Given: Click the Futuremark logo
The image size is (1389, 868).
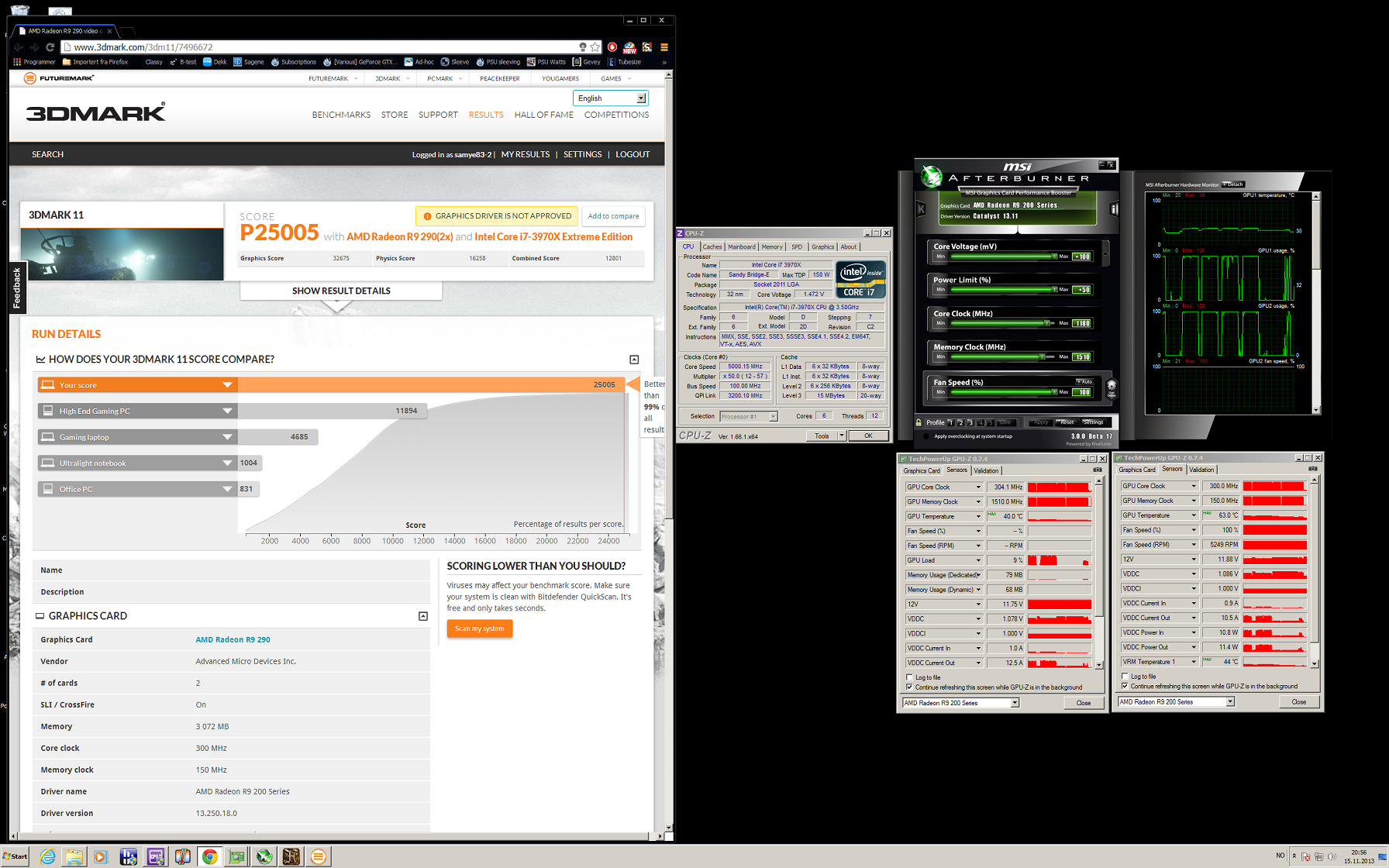Looking at the screenshot, I should pyautogui.click(x=59, y=78).
